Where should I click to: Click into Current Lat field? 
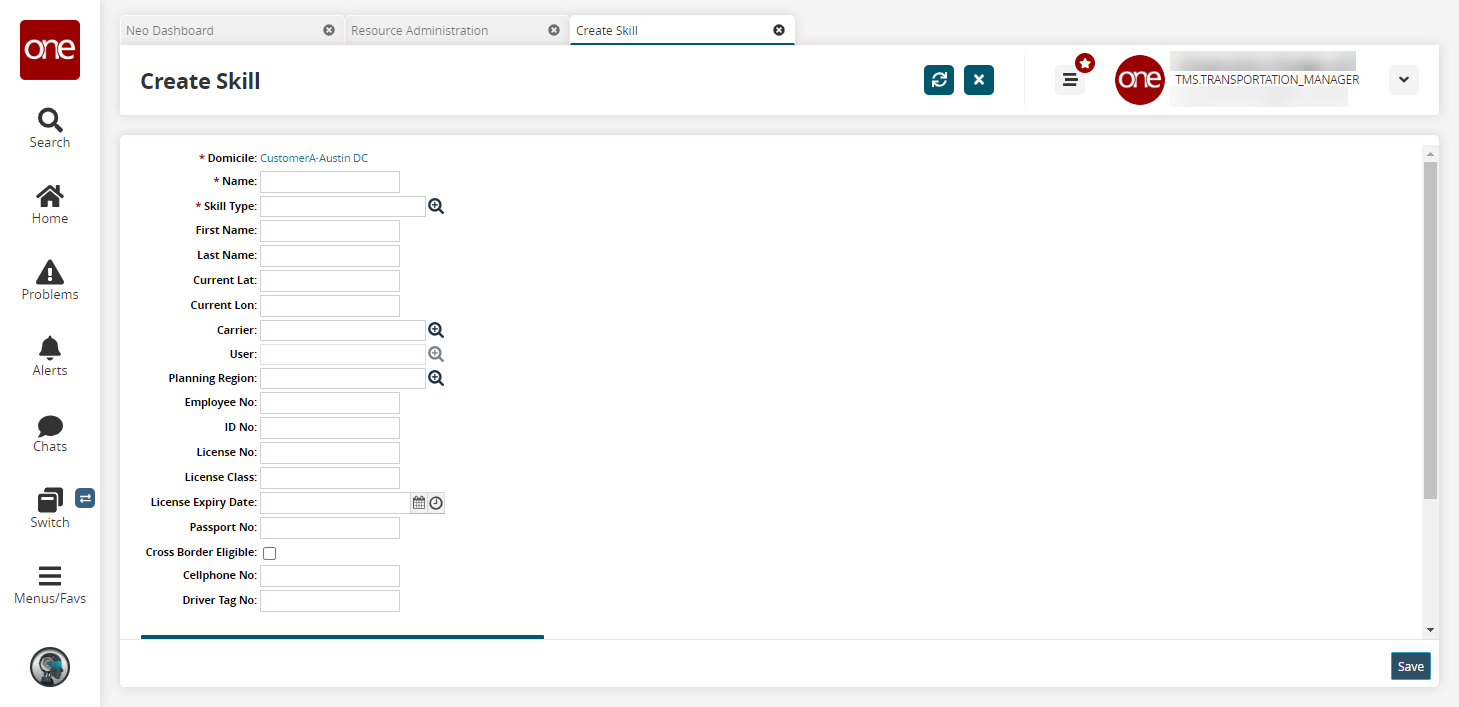point(330,281)
